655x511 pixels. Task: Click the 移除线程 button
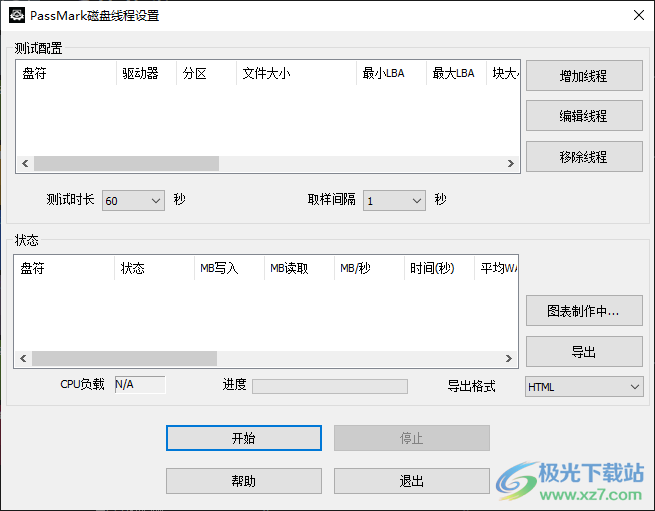[584, 157]
